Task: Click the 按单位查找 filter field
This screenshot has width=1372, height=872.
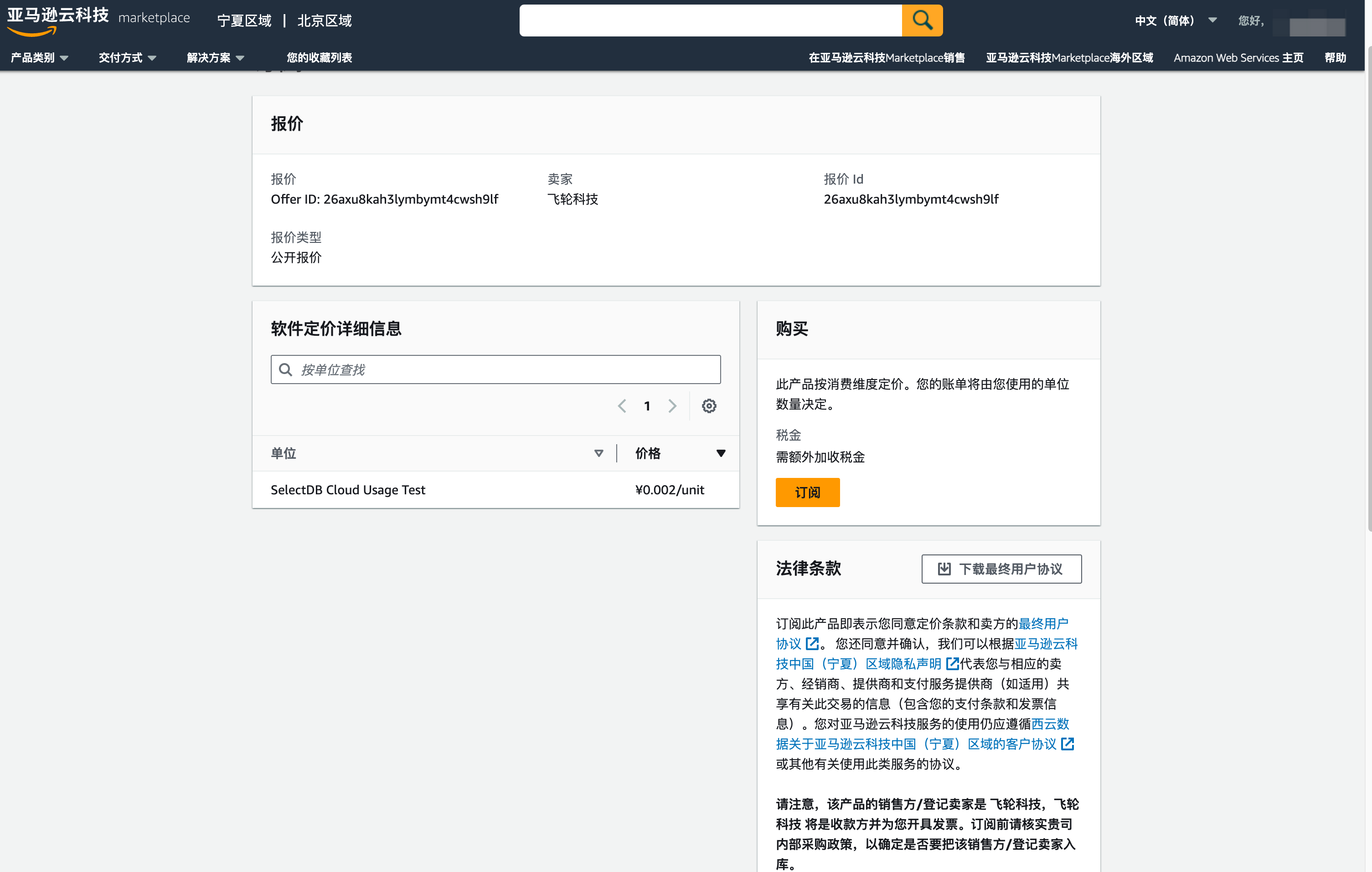Action: click(x=496, y=369)
